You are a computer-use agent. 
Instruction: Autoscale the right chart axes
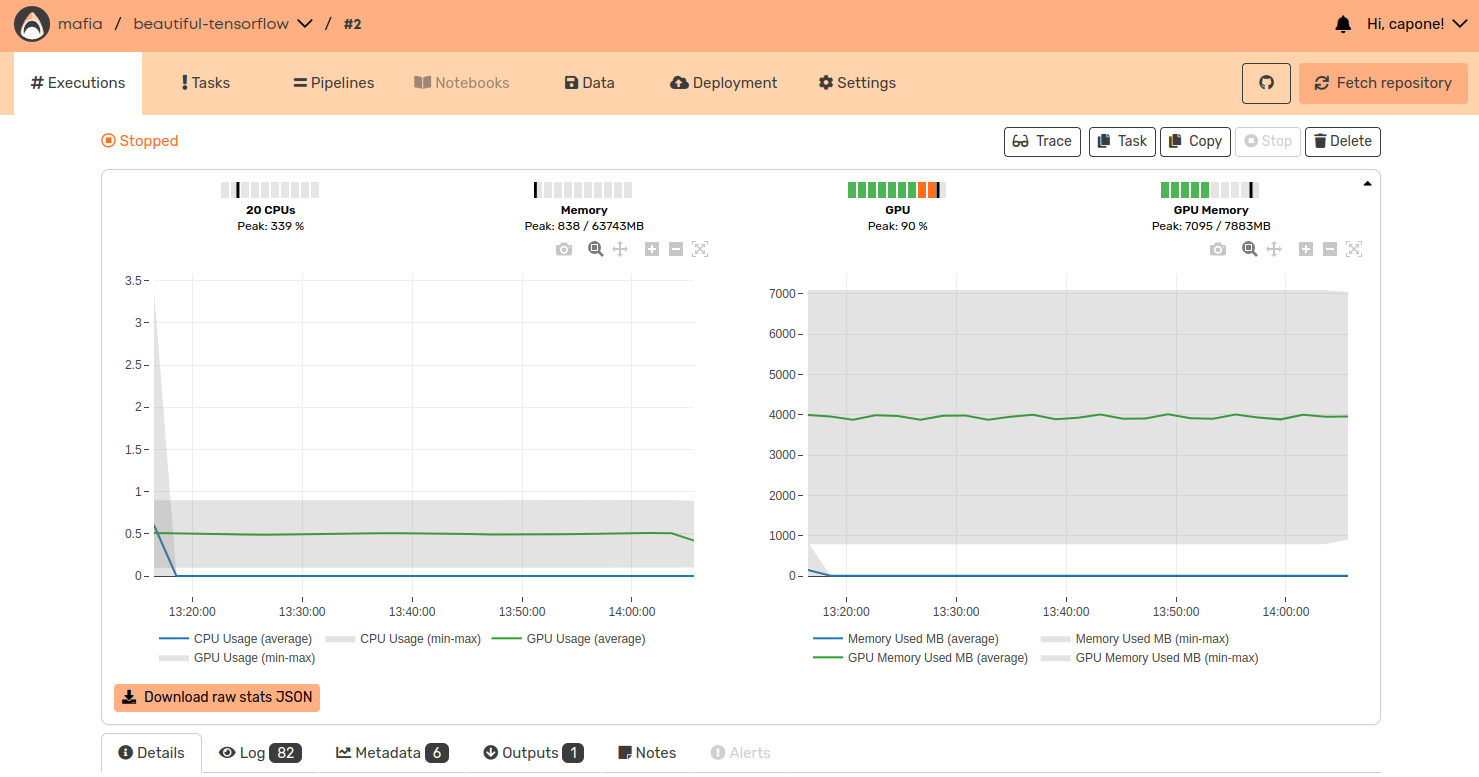click(1354, 249)
